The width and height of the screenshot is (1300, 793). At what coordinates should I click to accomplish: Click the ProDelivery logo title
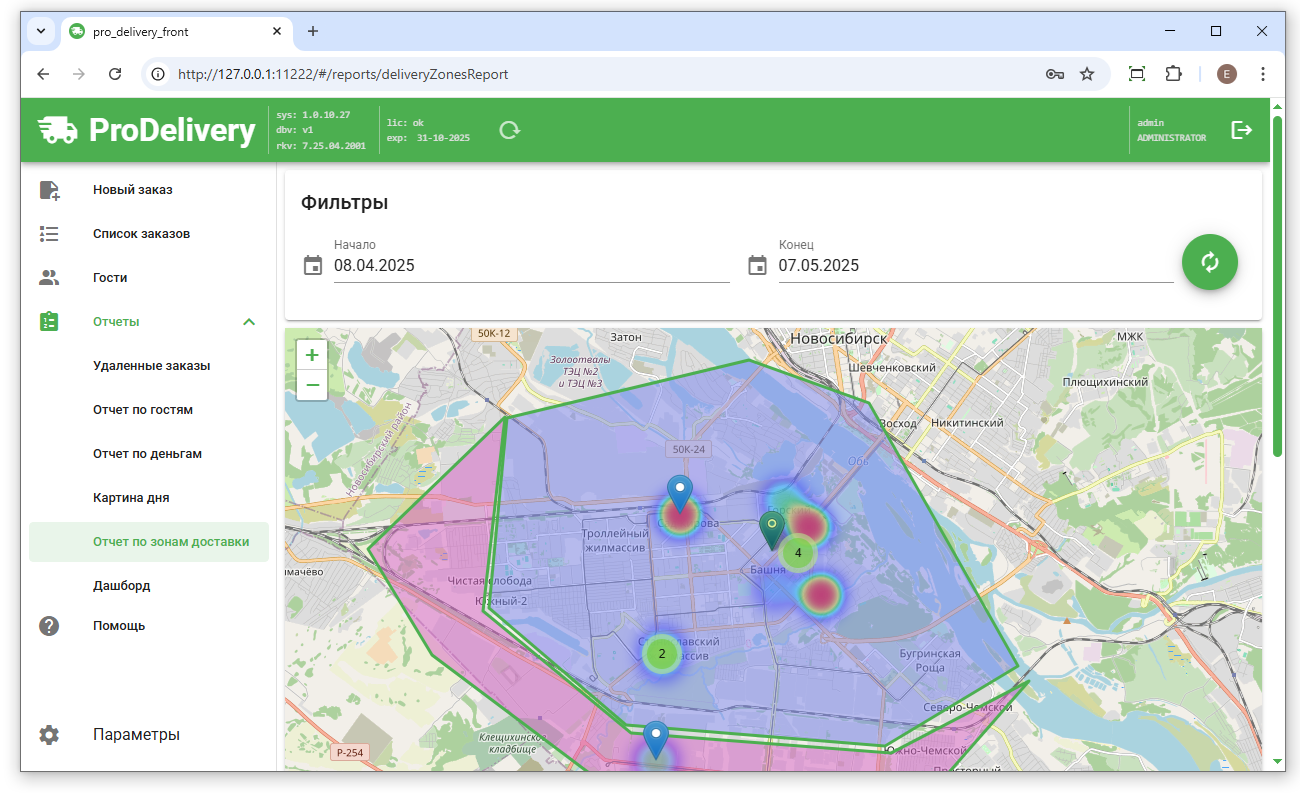pos(171,130)
